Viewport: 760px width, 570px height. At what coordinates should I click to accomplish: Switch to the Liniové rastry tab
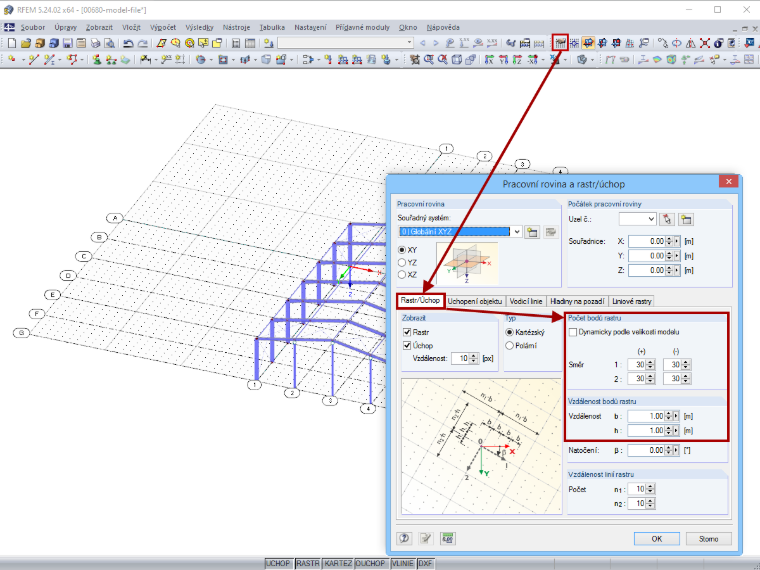point(632,301)
